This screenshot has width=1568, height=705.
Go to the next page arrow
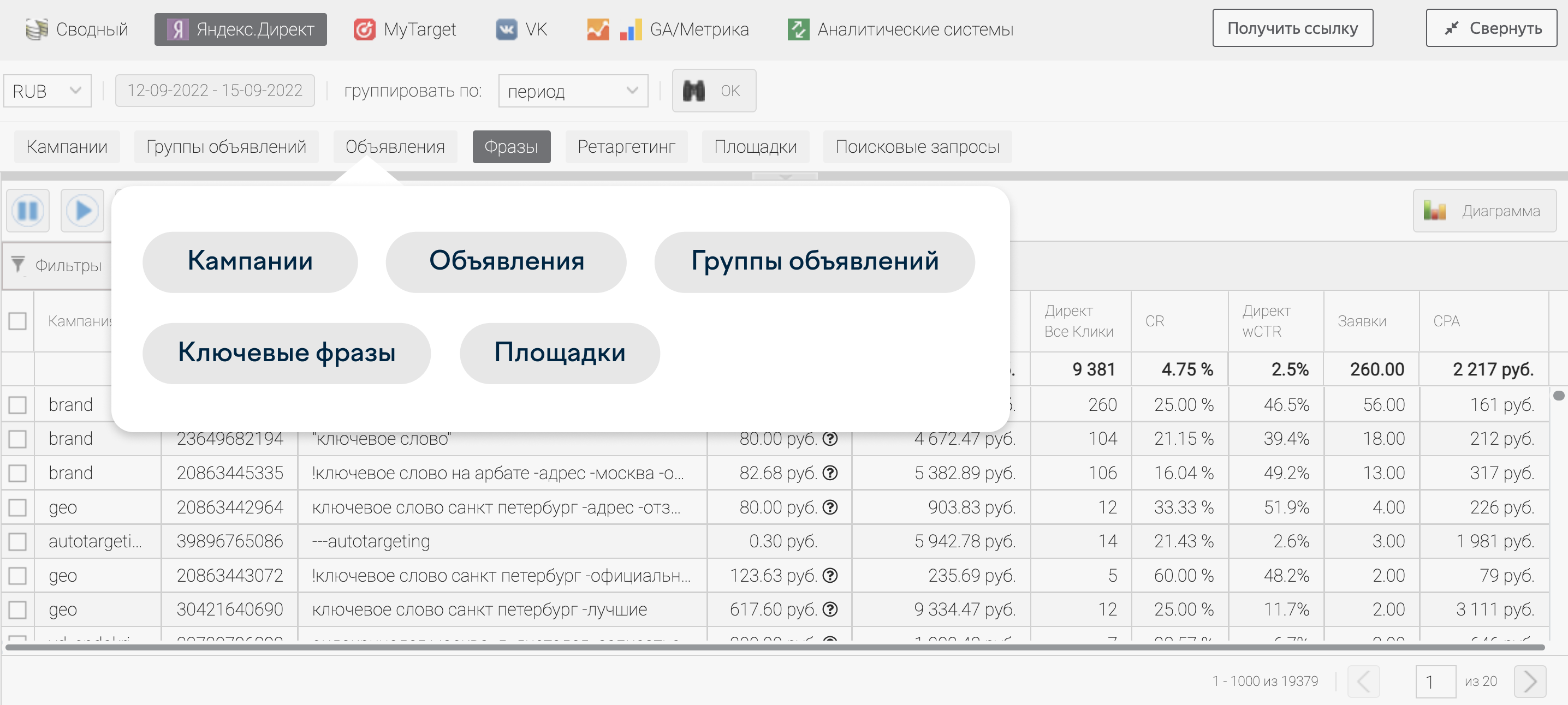[x=1530, y=682]
